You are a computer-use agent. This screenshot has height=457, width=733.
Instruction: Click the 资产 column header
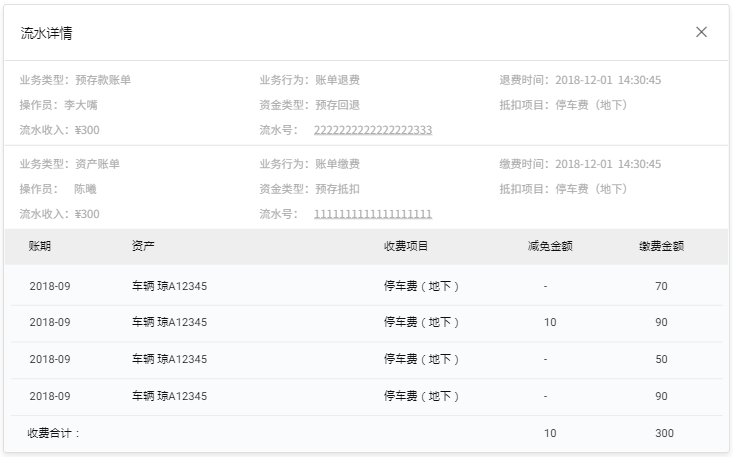click(x=143, y=246)
